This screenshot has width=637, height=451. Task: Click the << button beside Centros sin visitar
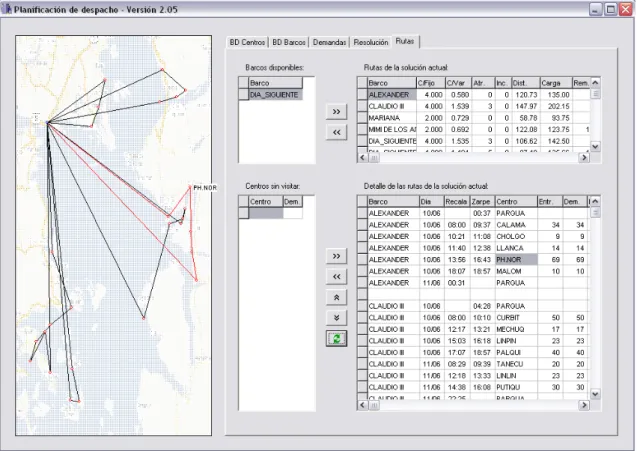(336, 277)
